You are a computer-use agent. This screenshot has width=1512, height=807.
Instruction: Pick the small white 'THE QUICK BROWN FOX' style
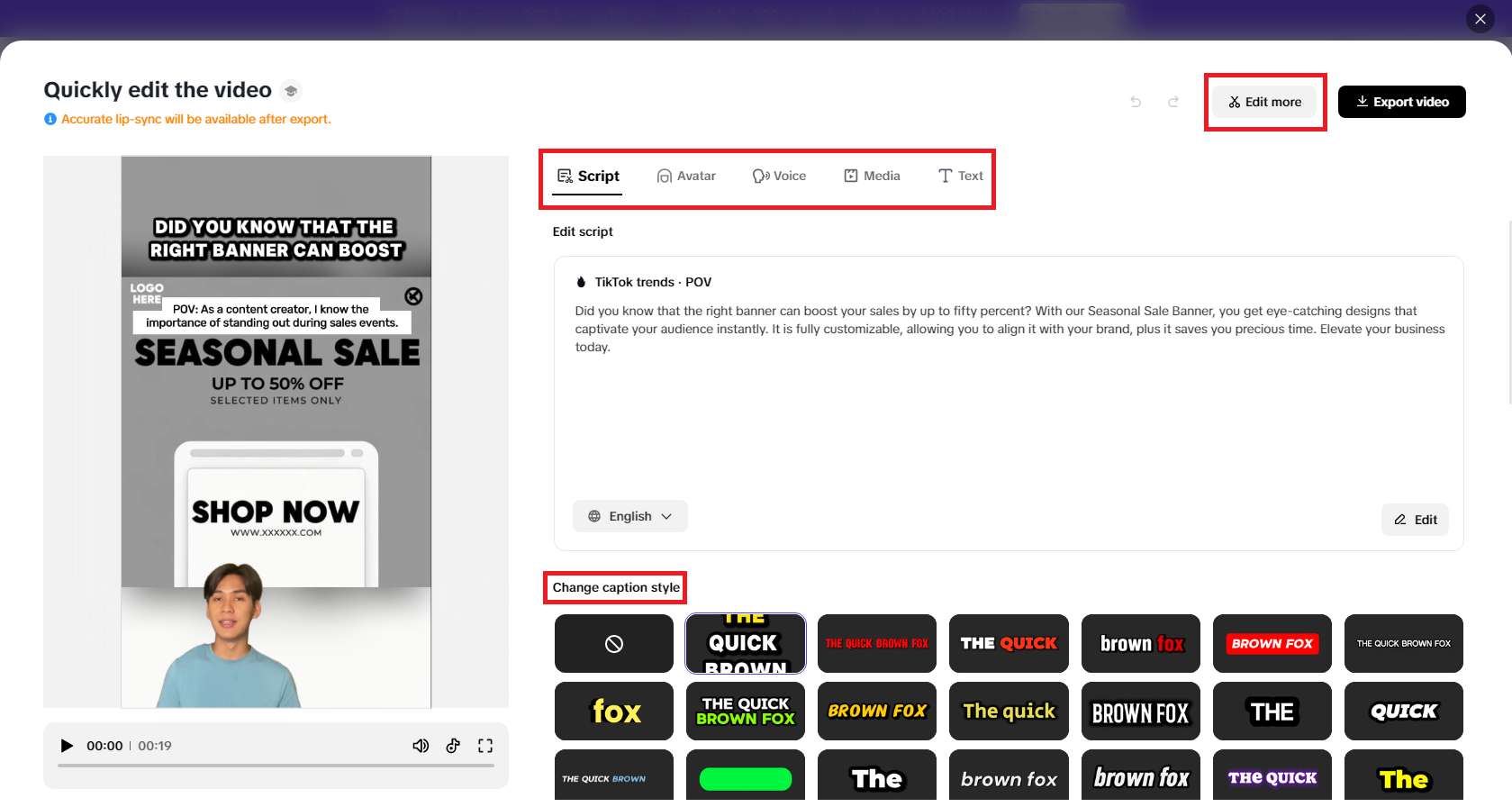1404,643
